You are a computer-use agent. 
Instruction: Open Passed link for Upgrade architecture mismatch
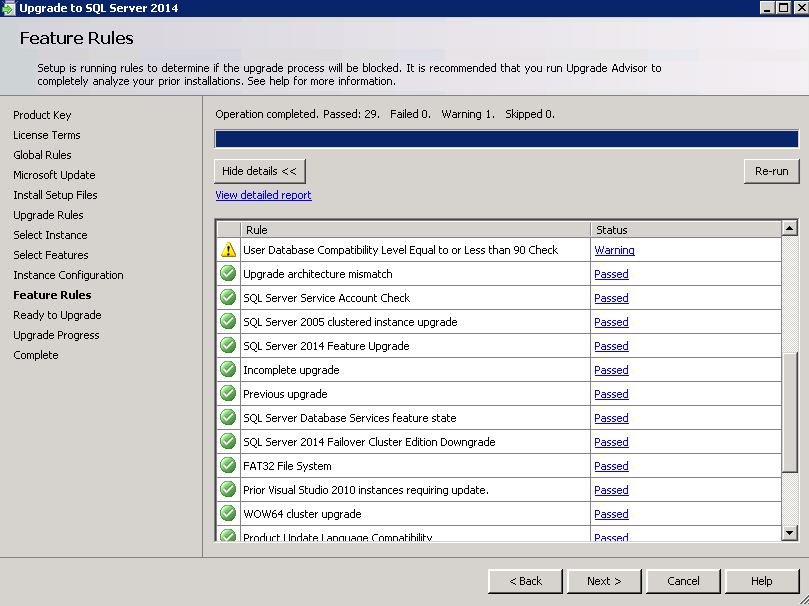[x=611, y=274]
